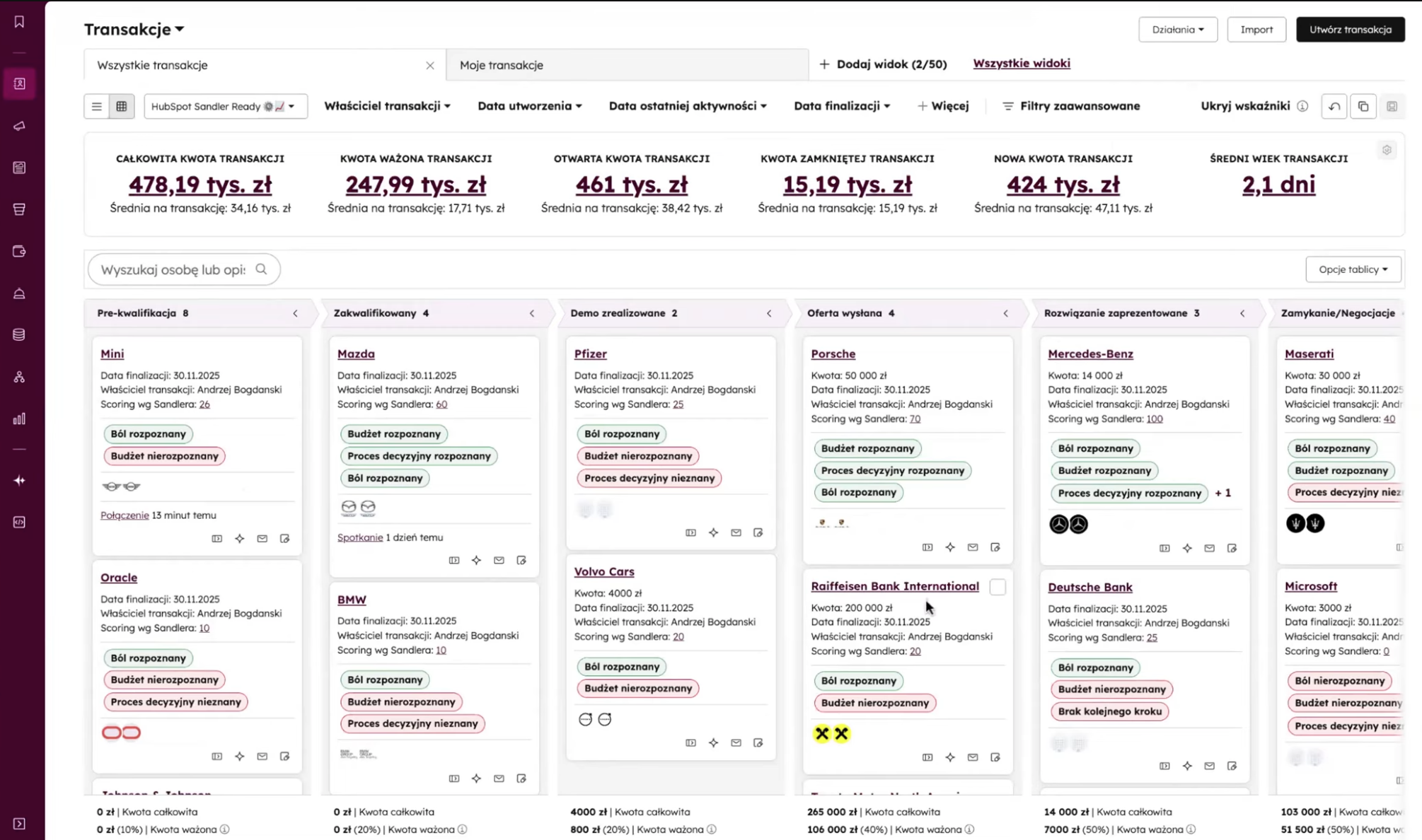This screenshot has width=1422, height=840.
Task: Click the clone board icon next to undo
Action: click(x=1363, y=106)
